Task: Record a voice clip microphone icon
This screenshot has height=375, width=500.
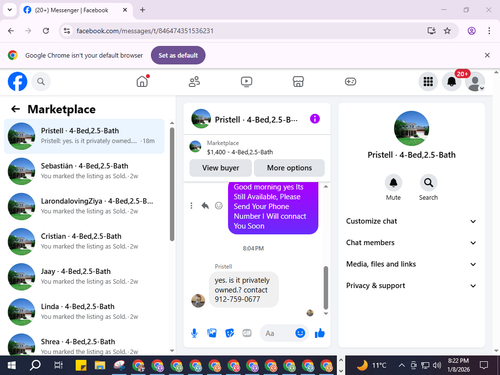Action: point(194,333)
